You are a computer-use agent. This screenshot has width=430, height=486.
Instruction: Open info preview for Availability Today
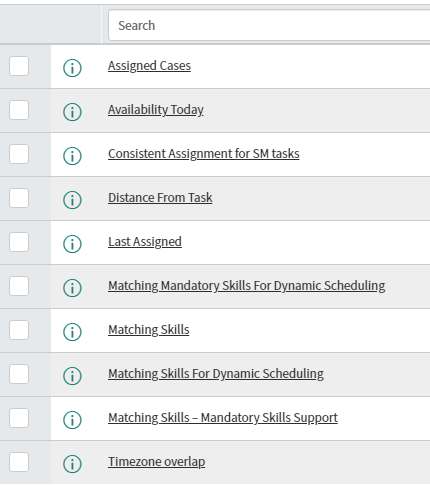(72, 112)
